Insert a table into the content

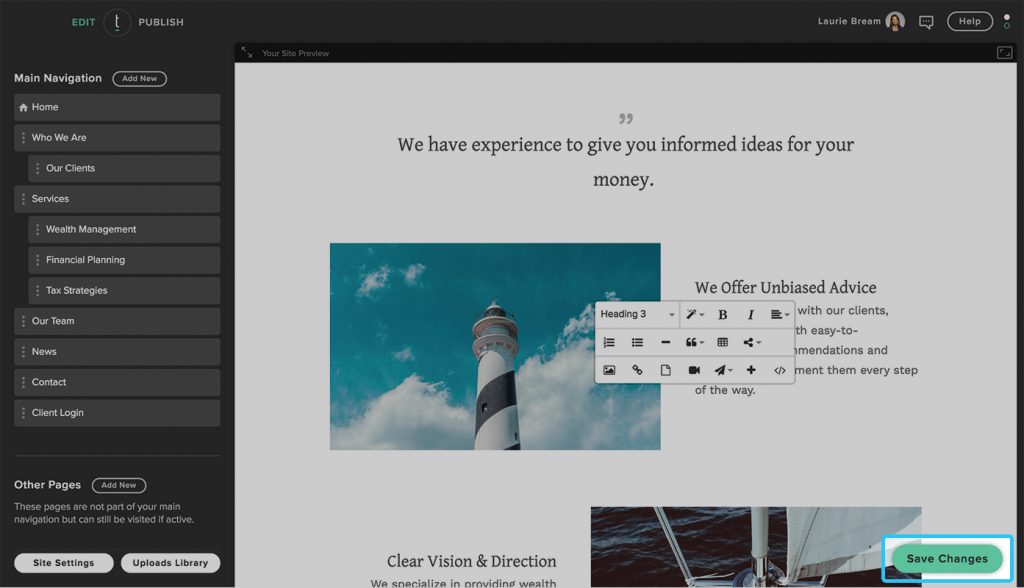tap(722, 342)
